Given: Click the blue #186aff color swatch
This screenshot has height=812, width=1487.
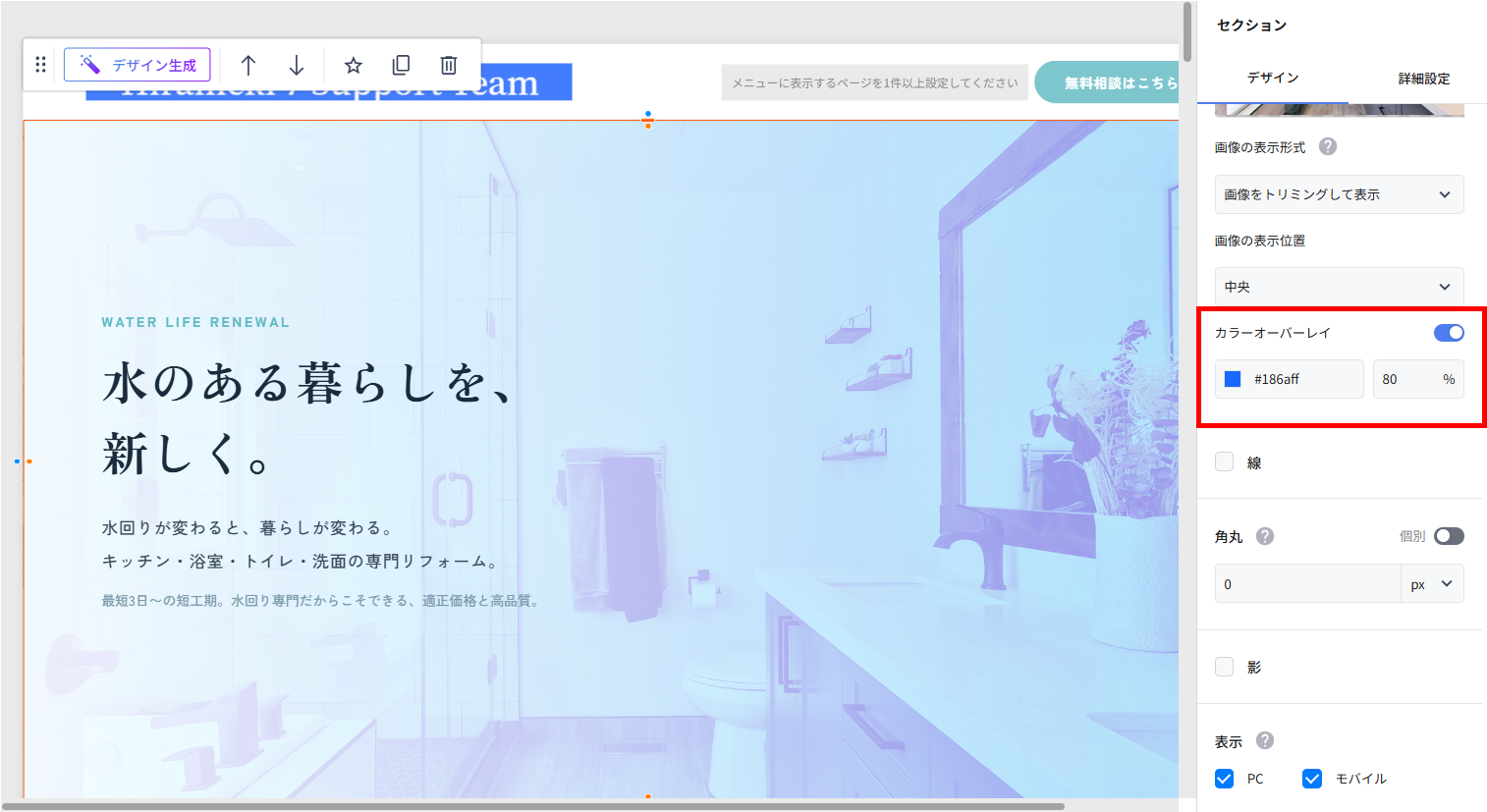Looking at the screenshot, I should (x=1233, y=379).
